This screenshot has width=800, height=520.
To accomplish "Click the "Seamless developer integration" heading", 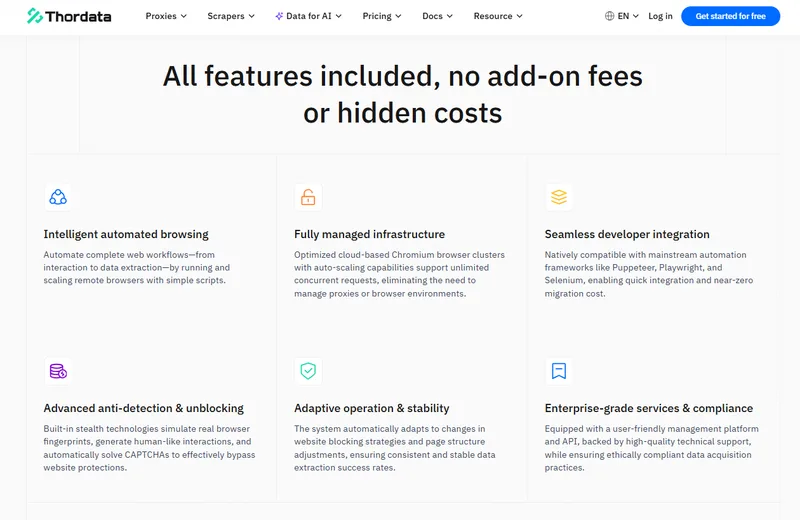I will tap(627, 234).
